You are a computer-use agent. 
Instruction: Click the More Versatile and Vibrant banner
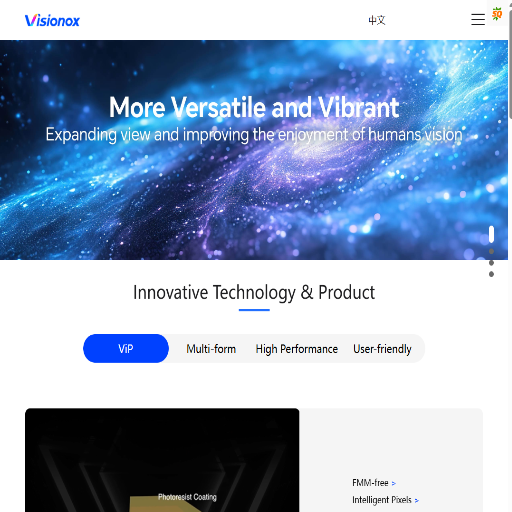point(254,150)
